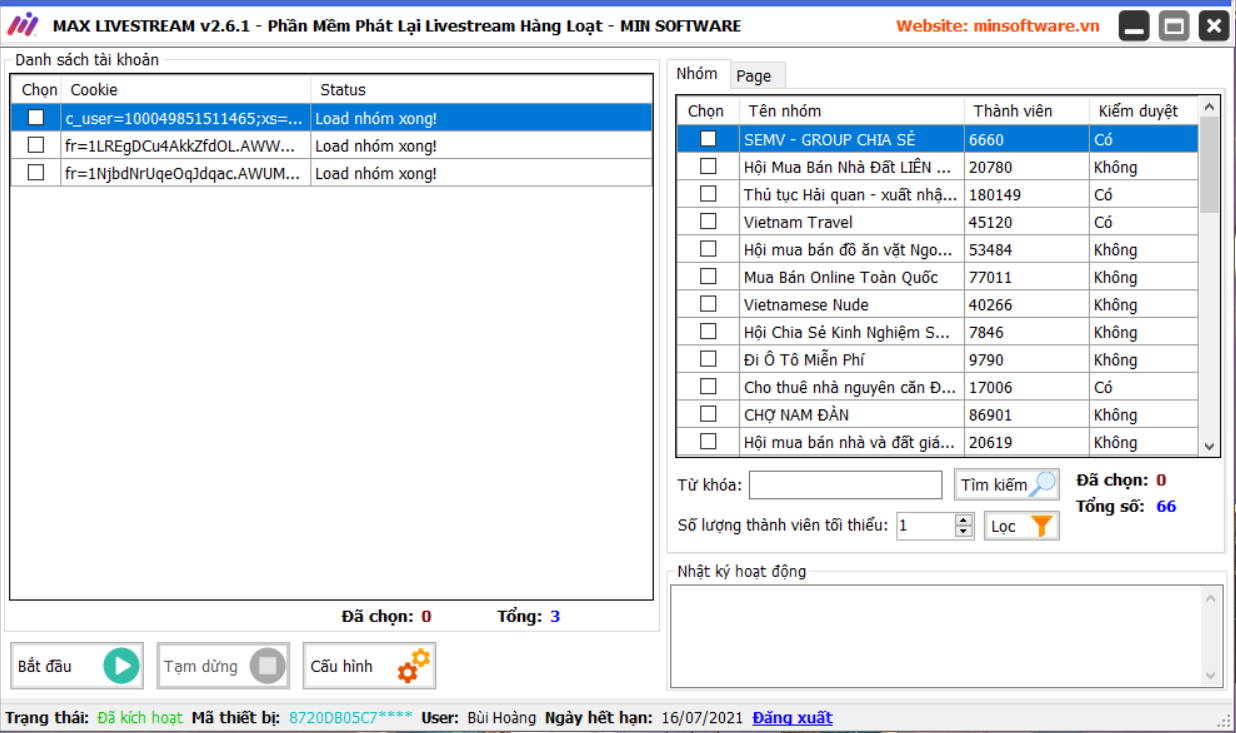Click the Lọc funnel filter icon
Screen dimensions: 1236x733
tap(1041, 526)
